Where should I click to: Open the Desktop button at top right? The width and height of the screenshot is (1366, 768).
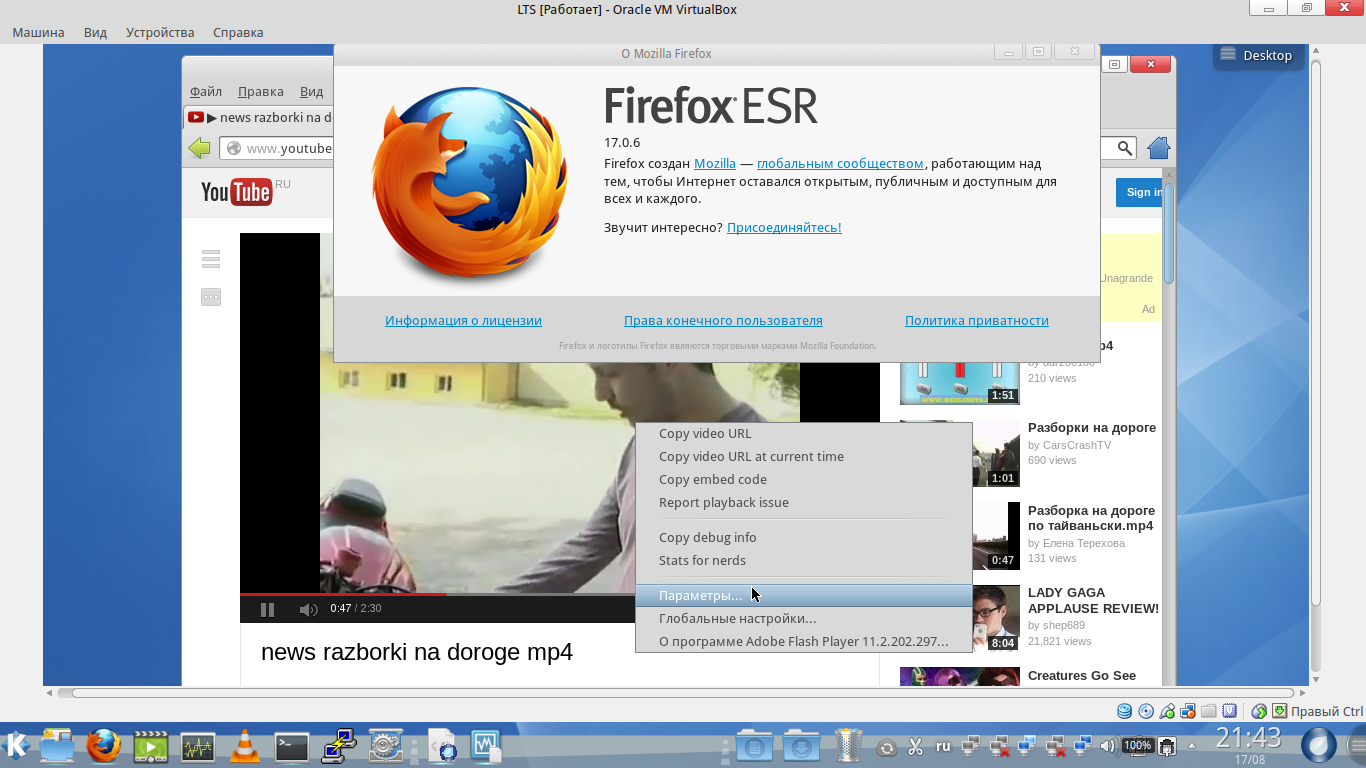pyautogui.click(x=1259, y=55)
